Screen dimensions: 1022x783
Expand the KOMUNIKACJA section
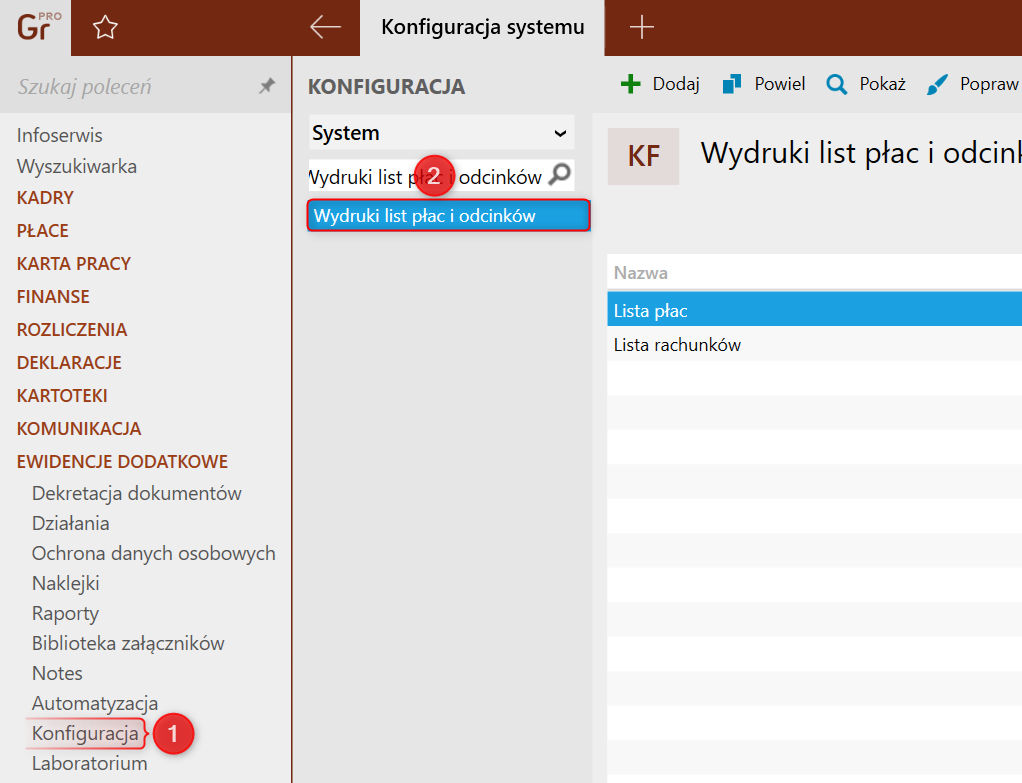coord(79,428)
